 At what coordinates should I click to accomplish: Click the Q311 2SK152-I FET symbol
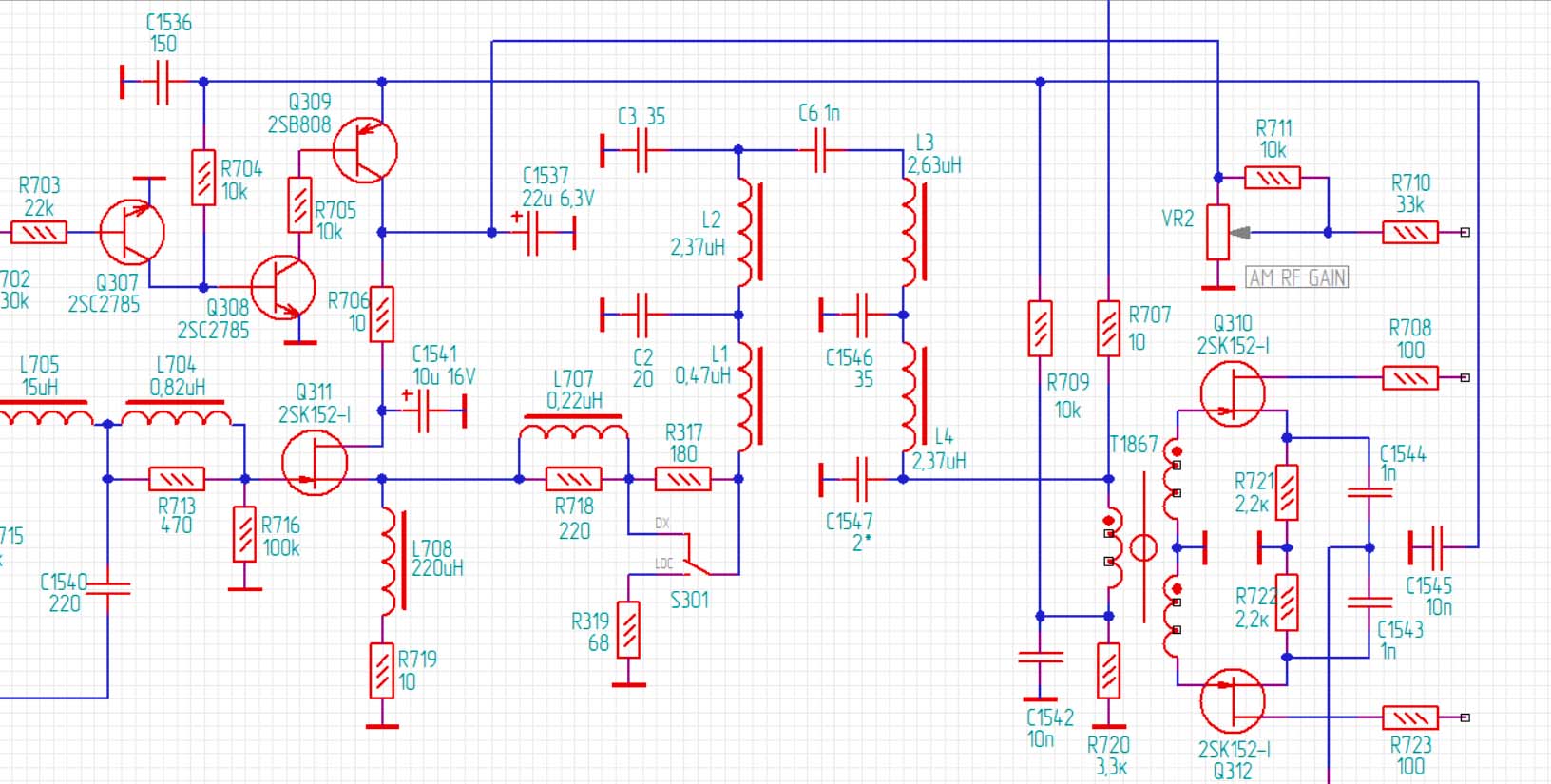pos(315,463)
